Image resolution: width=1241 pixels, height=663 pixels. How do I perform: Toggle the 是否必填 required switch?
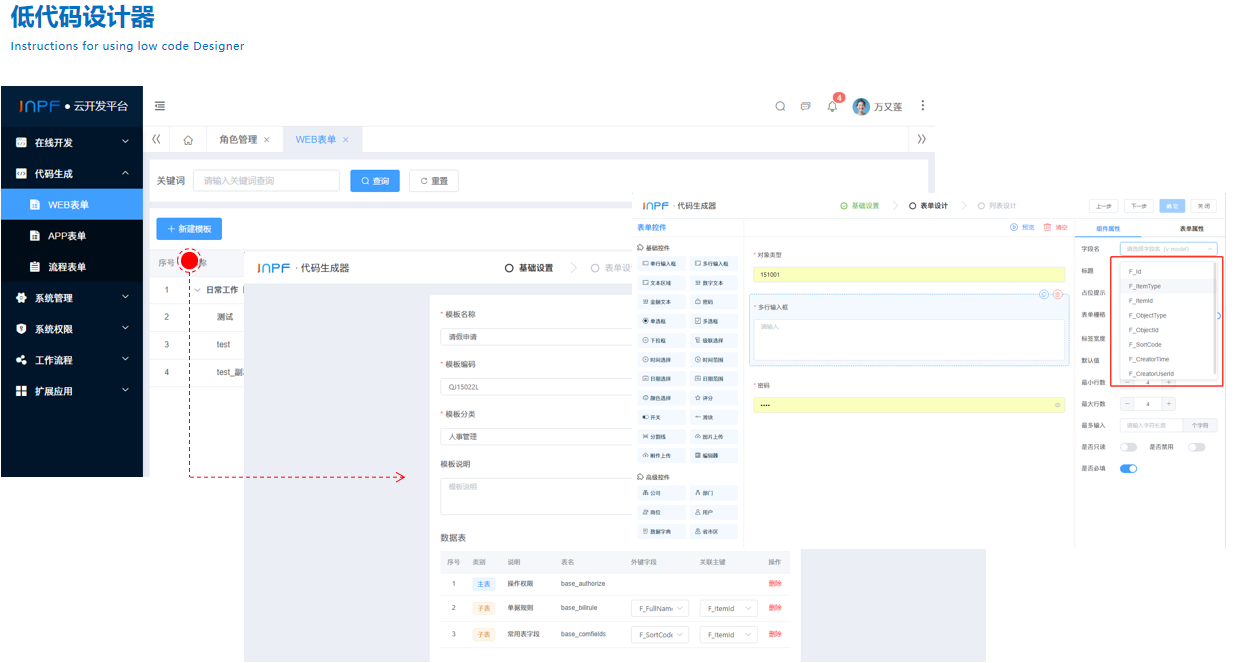pos(1128,468)
